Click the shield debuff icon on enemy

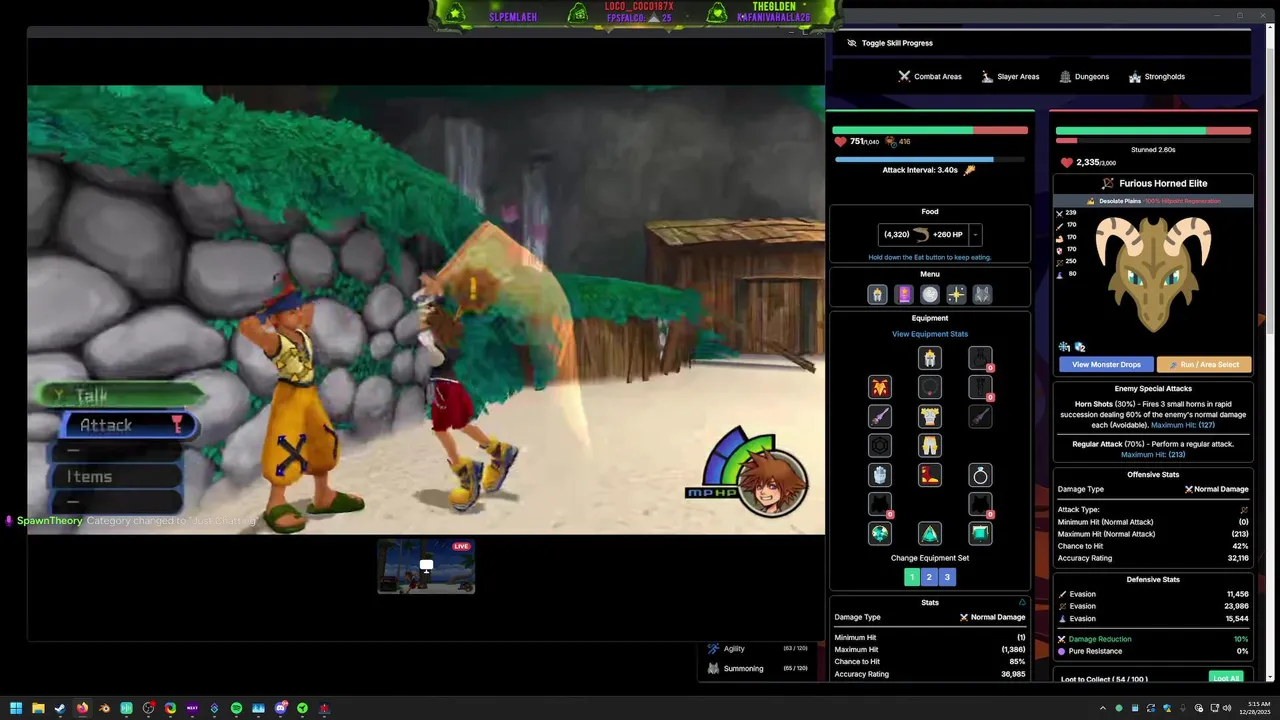point(1080,347)
